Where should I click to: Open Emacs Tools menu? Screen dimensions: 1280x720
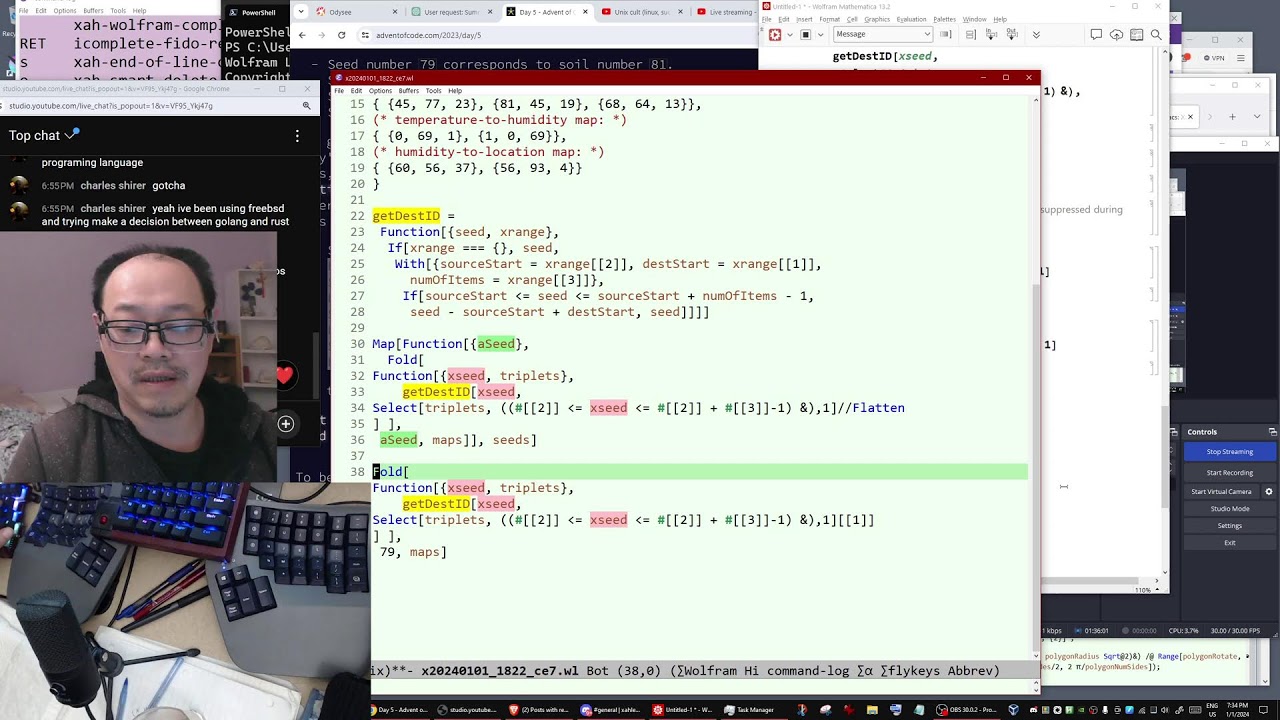click(433, 91)
